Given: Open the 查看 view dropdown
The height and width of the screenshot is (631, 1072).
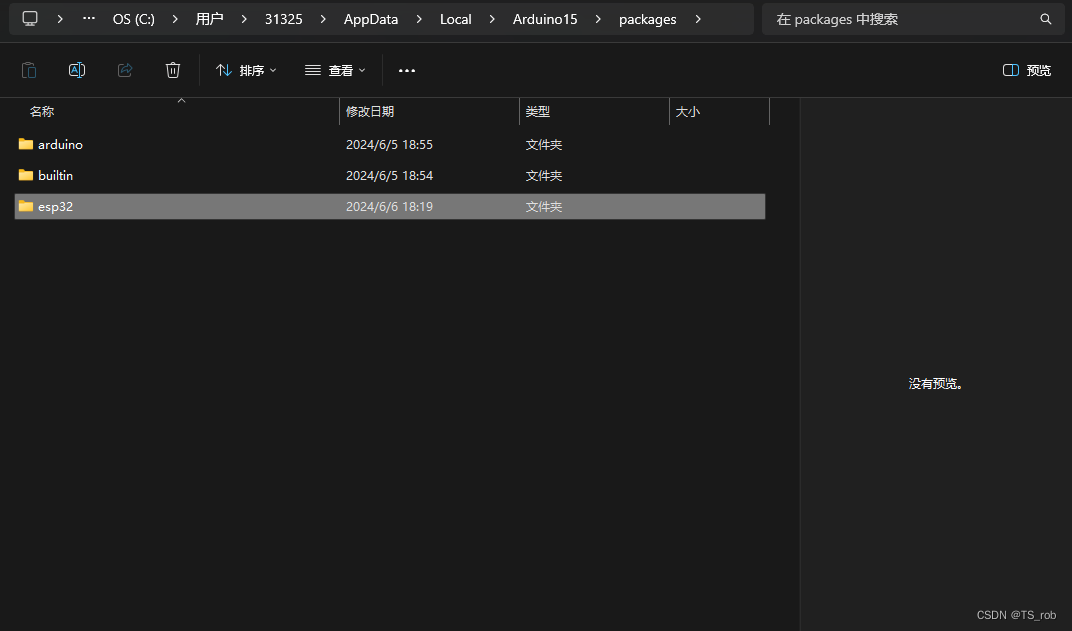Looking at the screenshot, I should [x=335, y=70].
